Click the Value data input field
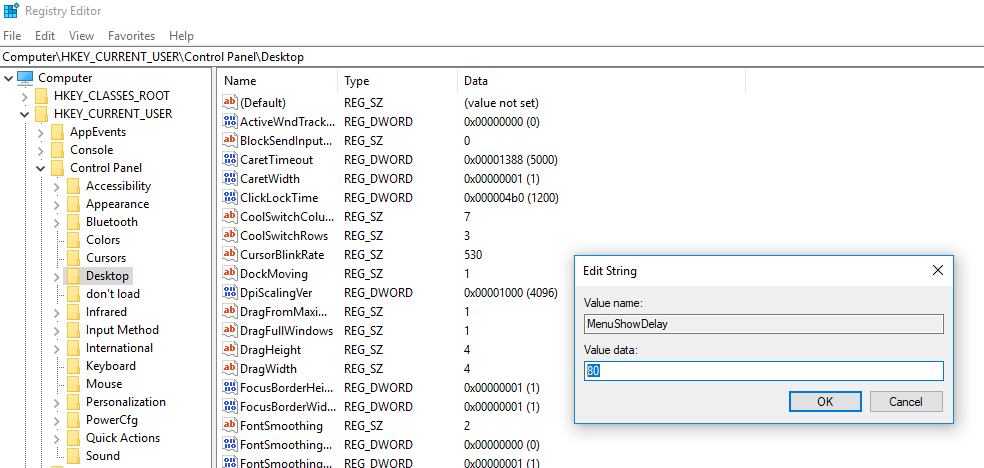The height and width of the screenshot is (468, 984). (764, 371)
